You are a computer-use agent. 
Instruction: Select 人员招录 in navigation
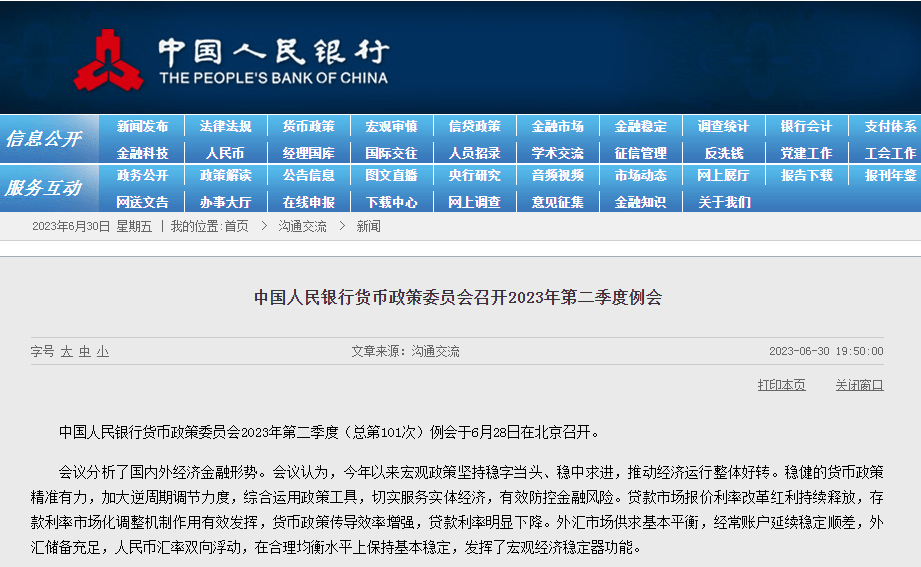point(475,153)
